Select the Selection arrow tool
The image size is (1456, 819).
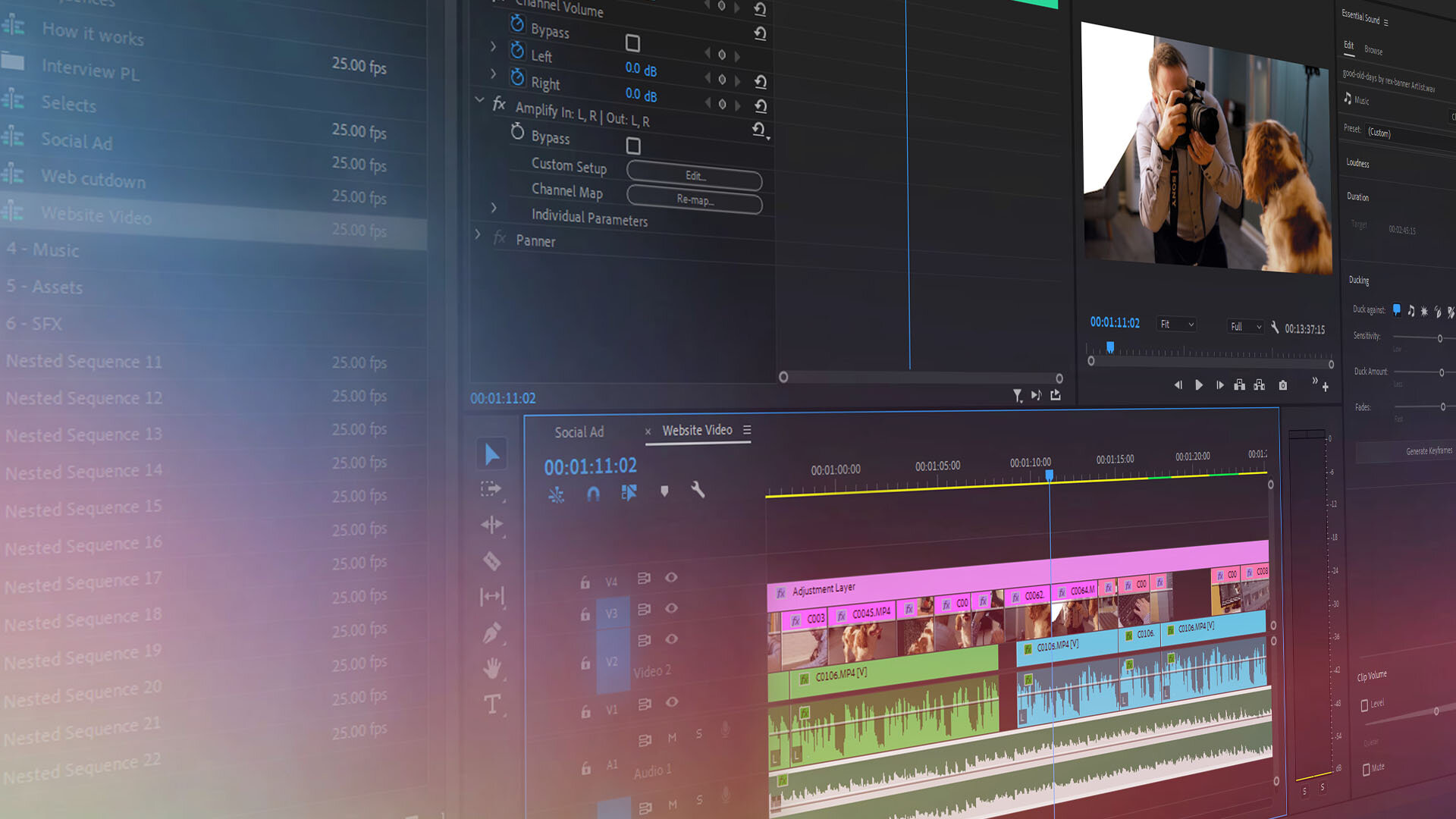point(492,454)
